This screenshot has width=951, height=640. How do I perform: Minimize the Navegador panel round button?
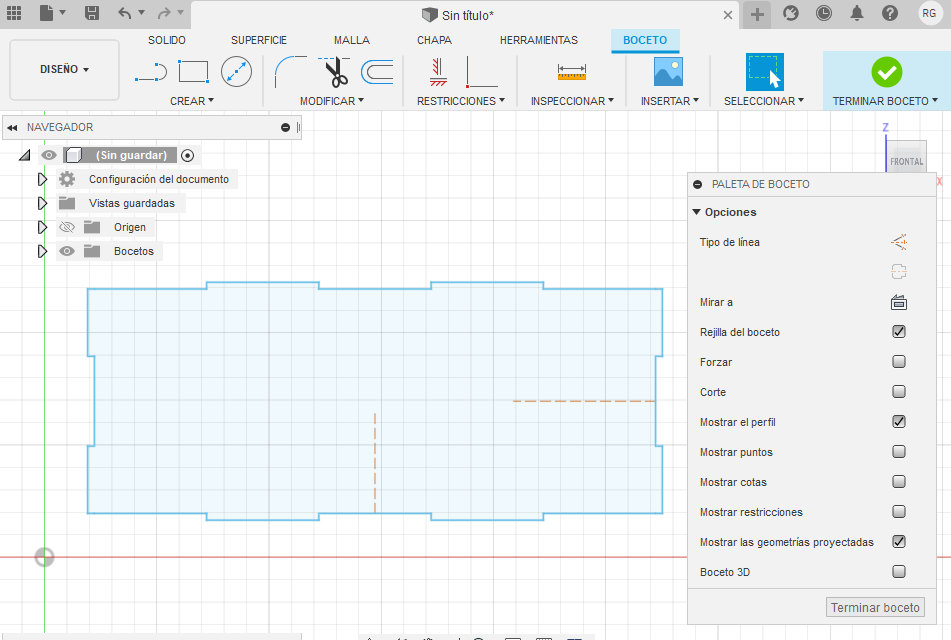pos(285,127)
